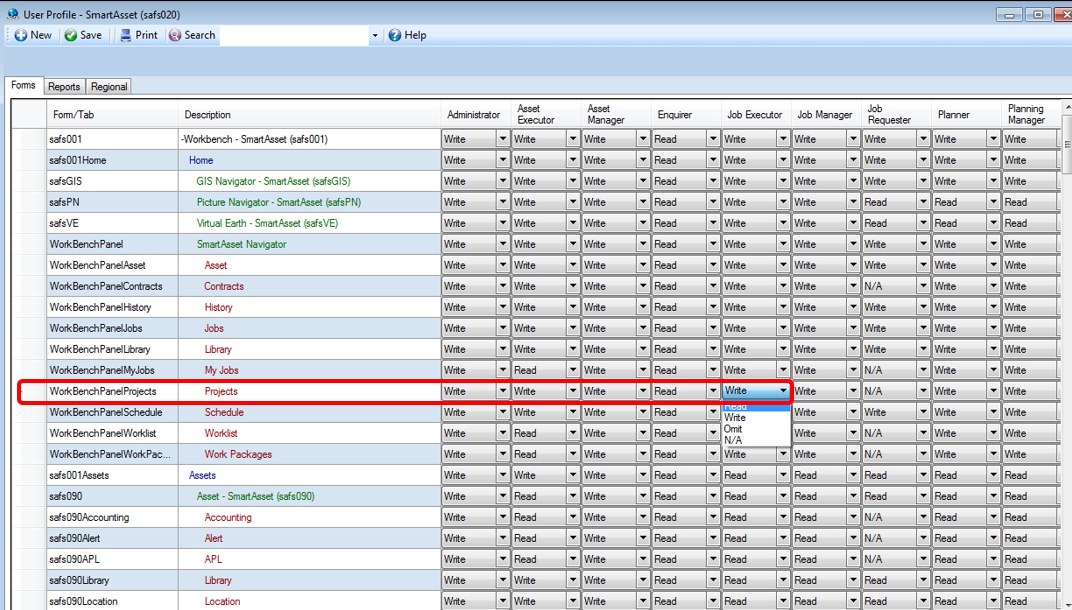Screen dimensions: 1072x610
Task: Switch to the Regional tab
Action: [109, 86]
